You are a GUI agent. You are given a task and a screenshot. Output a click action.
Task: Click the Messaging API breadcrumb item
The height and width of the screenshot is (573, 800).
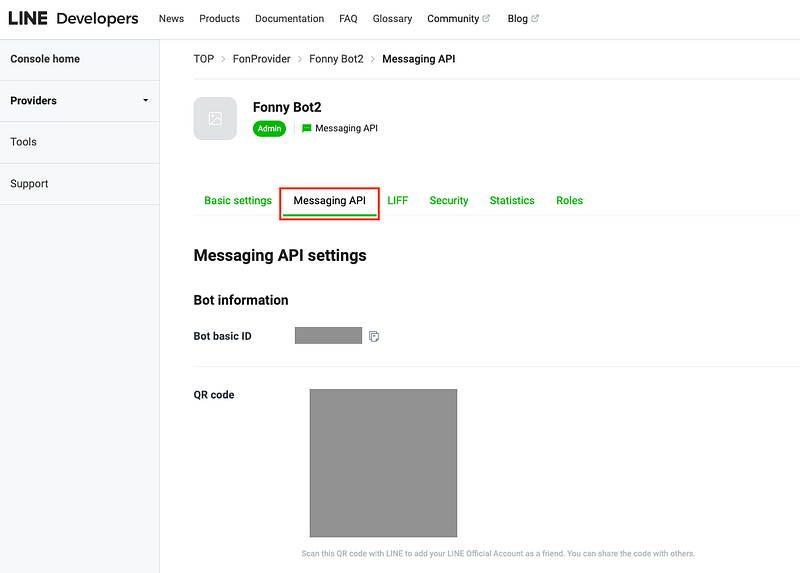tap(418, 59)
